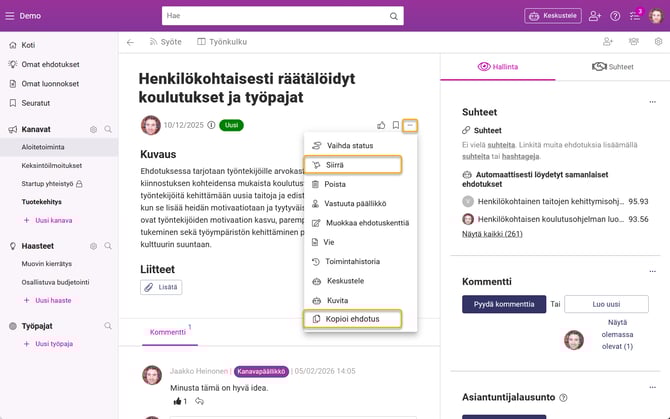Click the add user icon in header
The image size is (670, 419).
596,16
